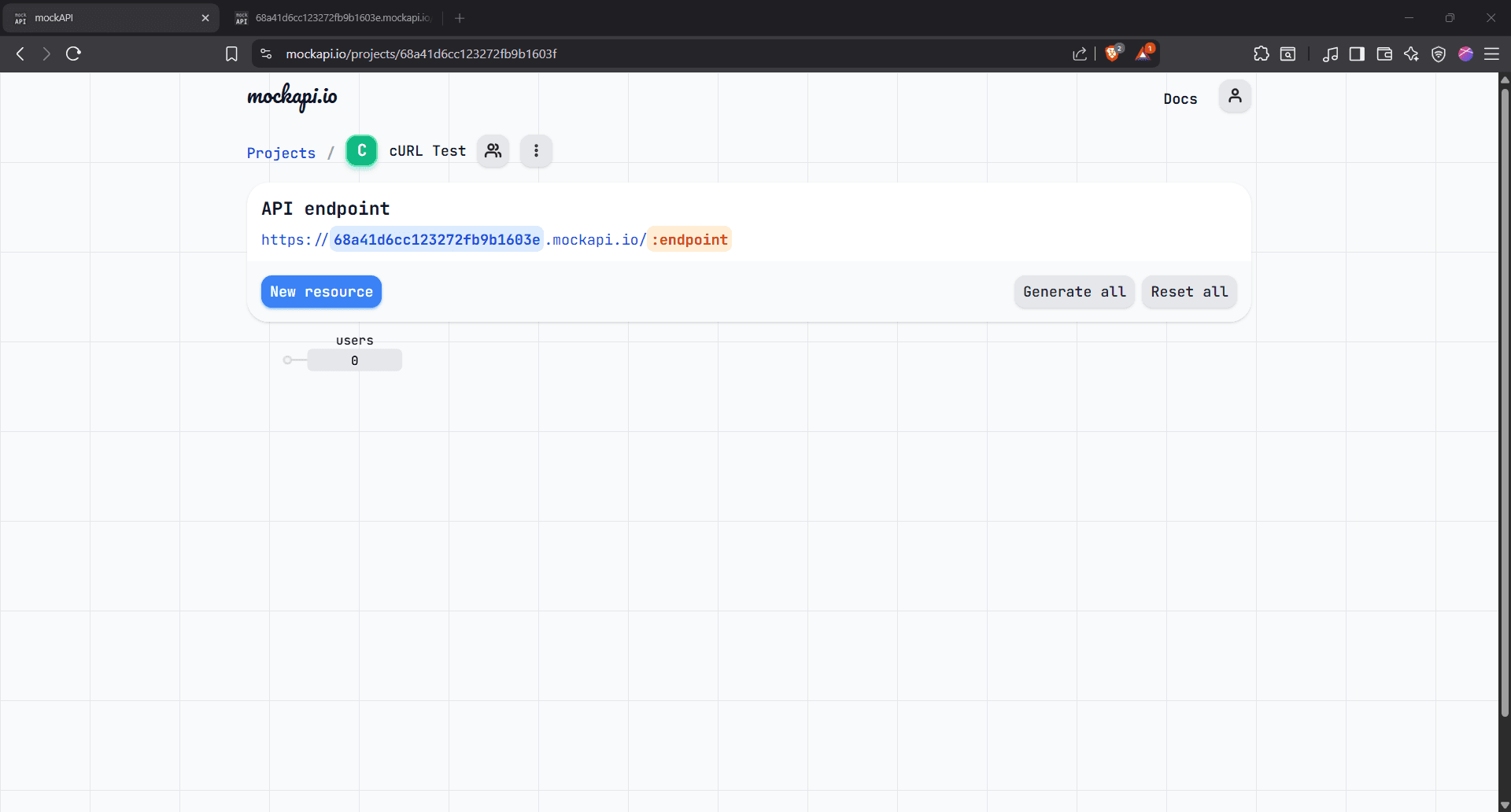Click the green C project avatar
This screenshot has height=812, width=1511.
[361, 151]
